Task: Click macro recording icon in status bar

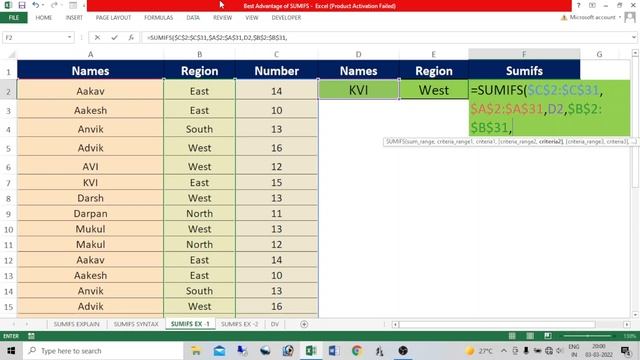Action: [31, 336]
